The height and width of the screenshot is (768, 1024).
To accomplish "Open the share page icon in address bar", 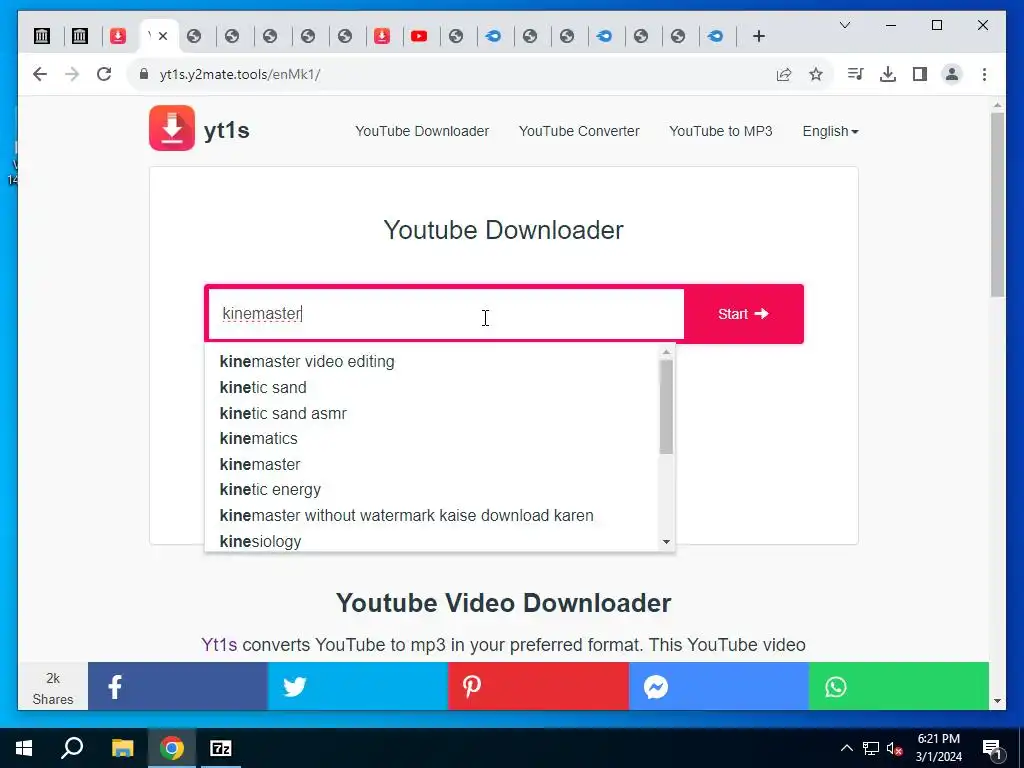I will [784, 74].
